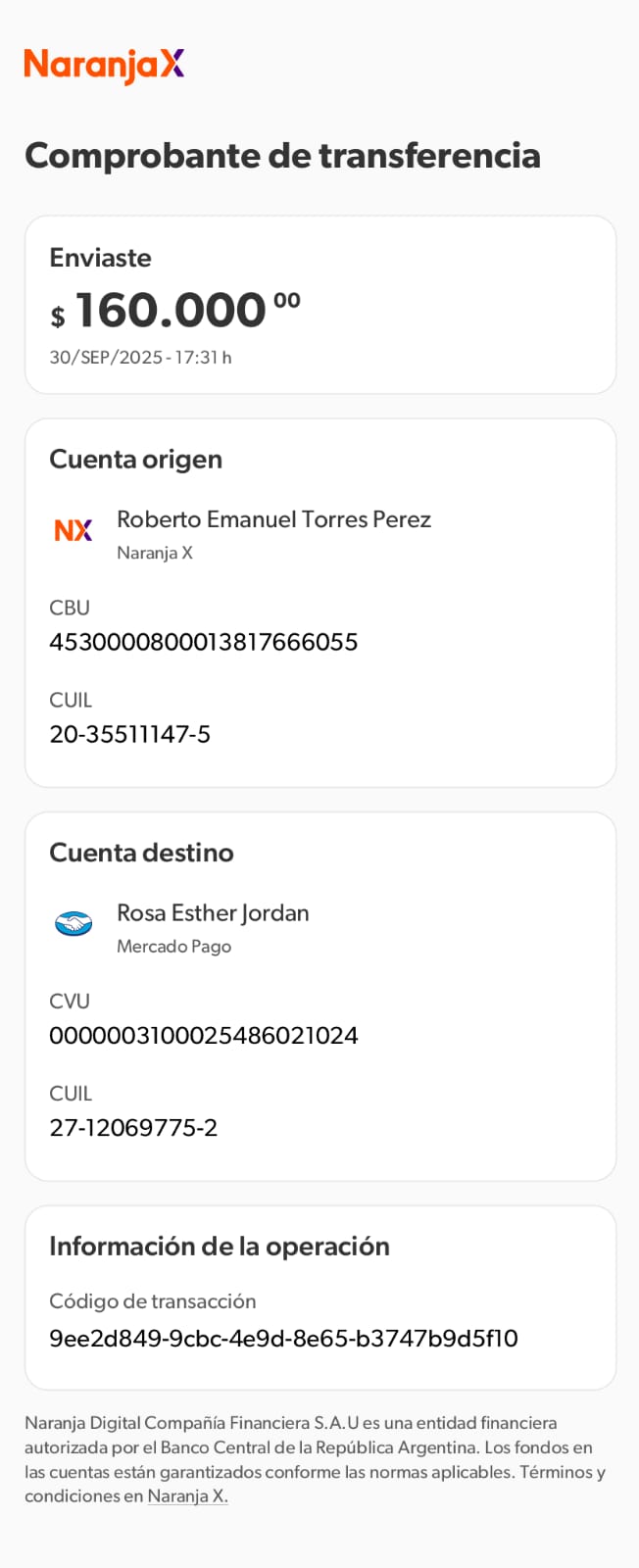Click the Enviaste label
The height and width of the screenshot is (1568, 639).
pos(100,258)
